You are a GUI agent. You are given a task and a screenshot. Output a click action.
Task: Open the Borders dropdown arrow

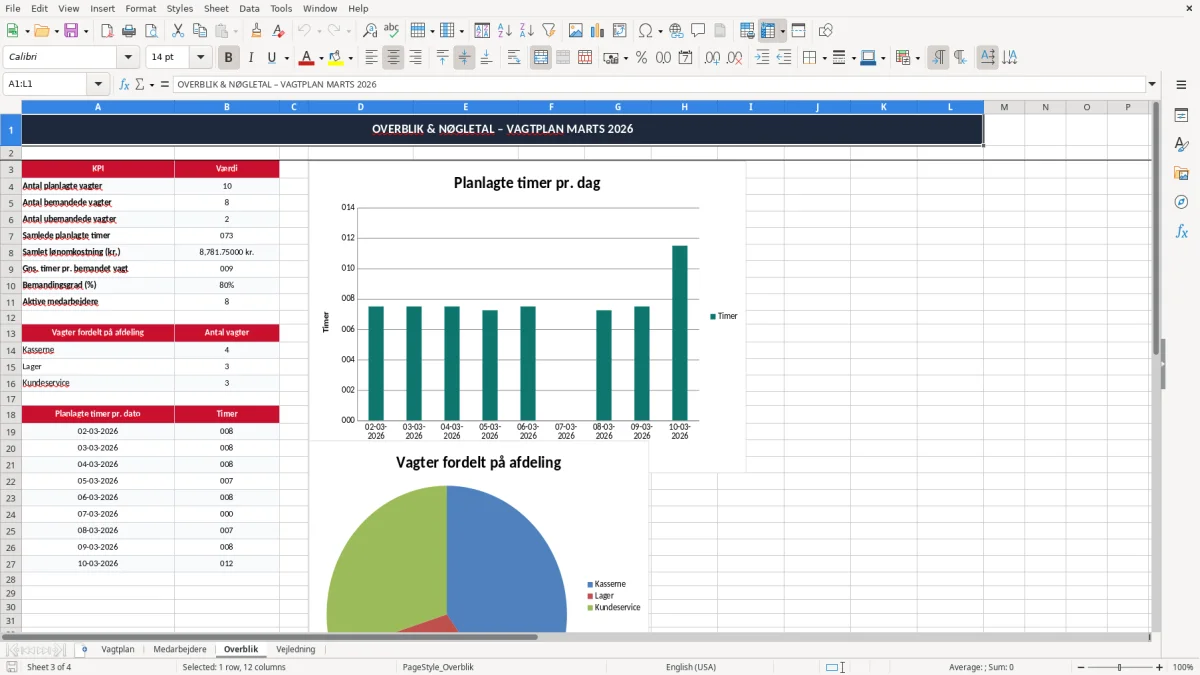pyautogui.click(x=824, y=58)
